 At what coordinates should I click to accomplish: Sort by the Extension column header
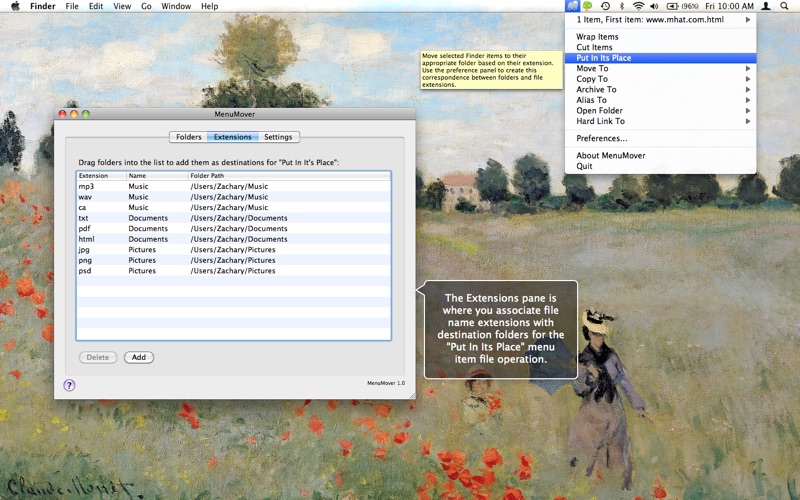[x=102, y=176]
